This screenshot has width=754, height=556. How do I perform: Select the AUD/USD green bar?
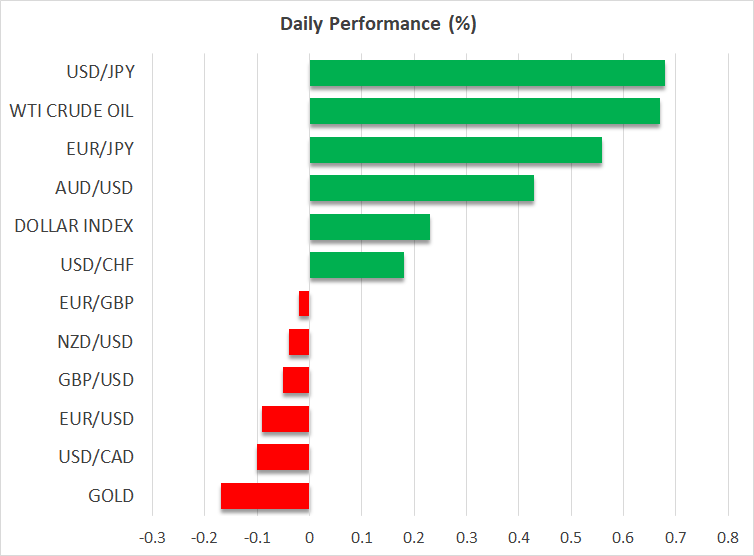421,188
